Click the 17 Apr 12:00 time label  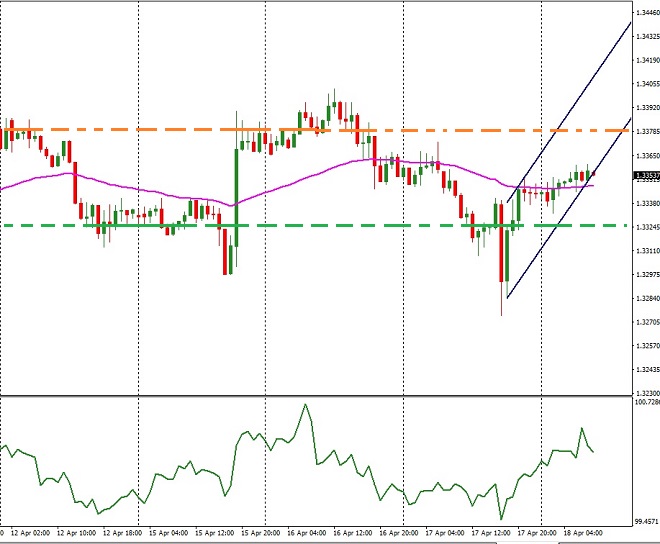click(491, 533)
